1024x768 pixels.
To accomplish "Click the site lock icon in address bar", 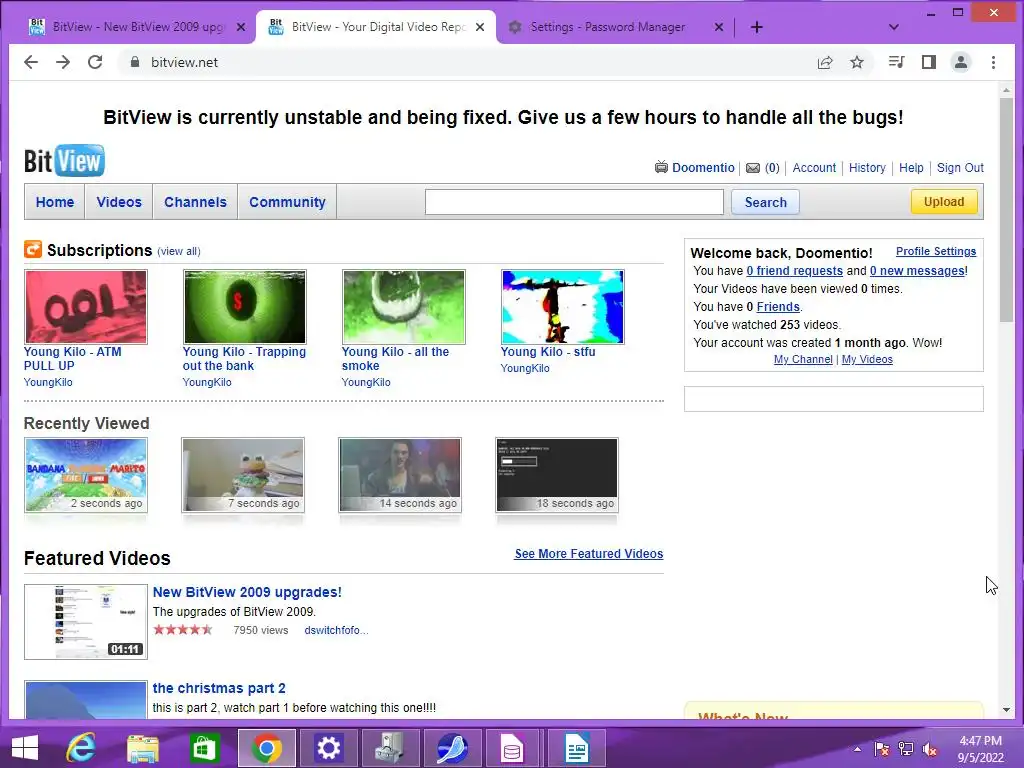I will pos(135,62).
